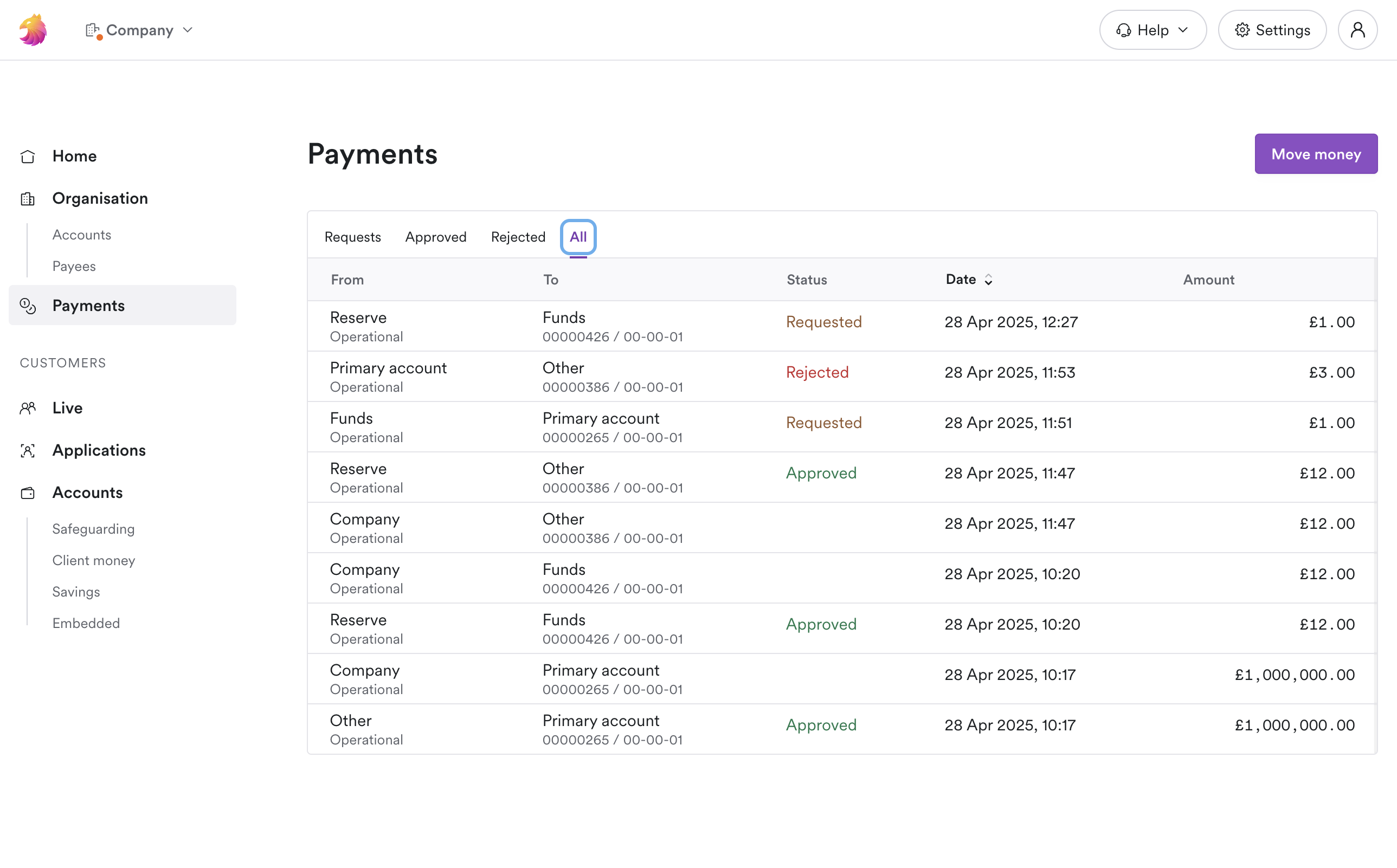1397x868 pixels.
Task: Select the Payments coins icon
Action: pyautogui.click(x=28, y=306)
